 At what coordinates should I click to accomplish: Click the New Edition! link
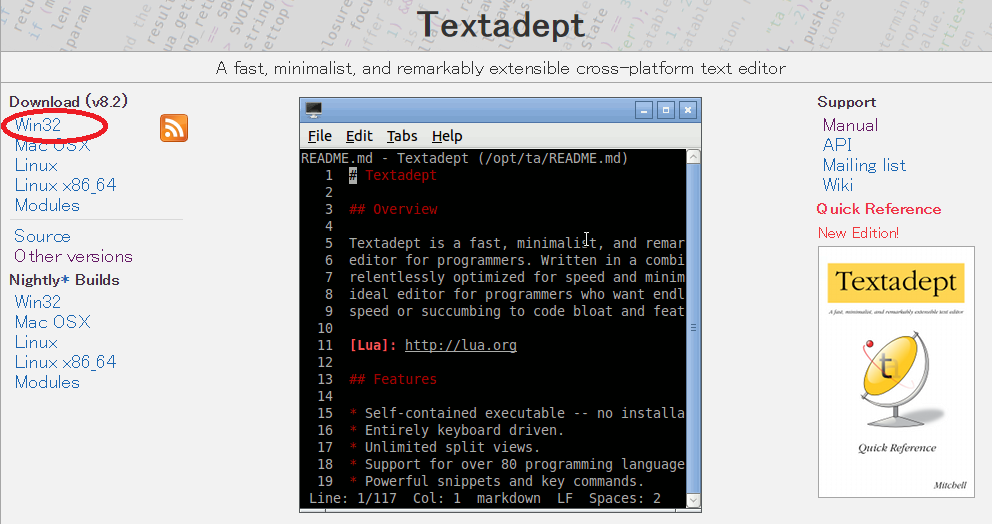point(858,233)
